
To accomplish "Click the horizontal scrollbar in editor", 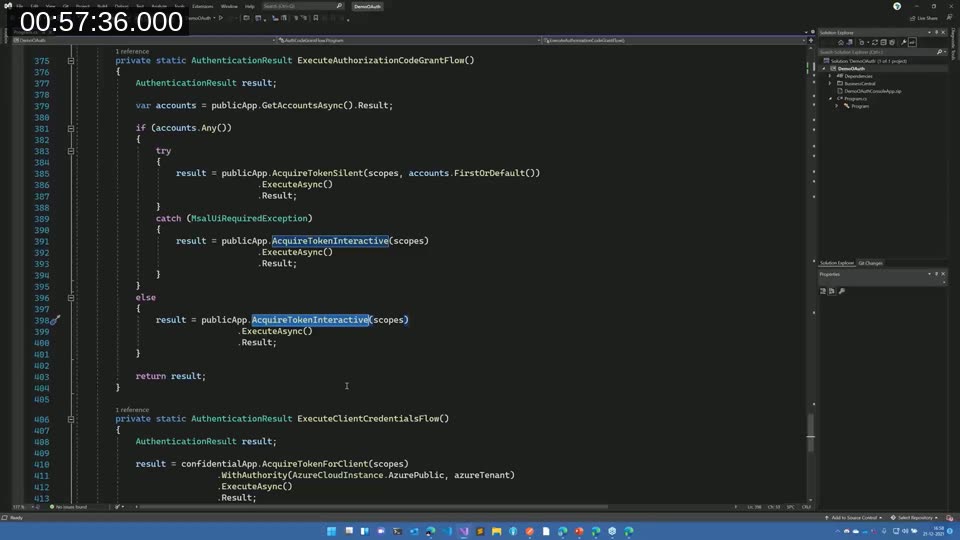I will click(373, 507).
